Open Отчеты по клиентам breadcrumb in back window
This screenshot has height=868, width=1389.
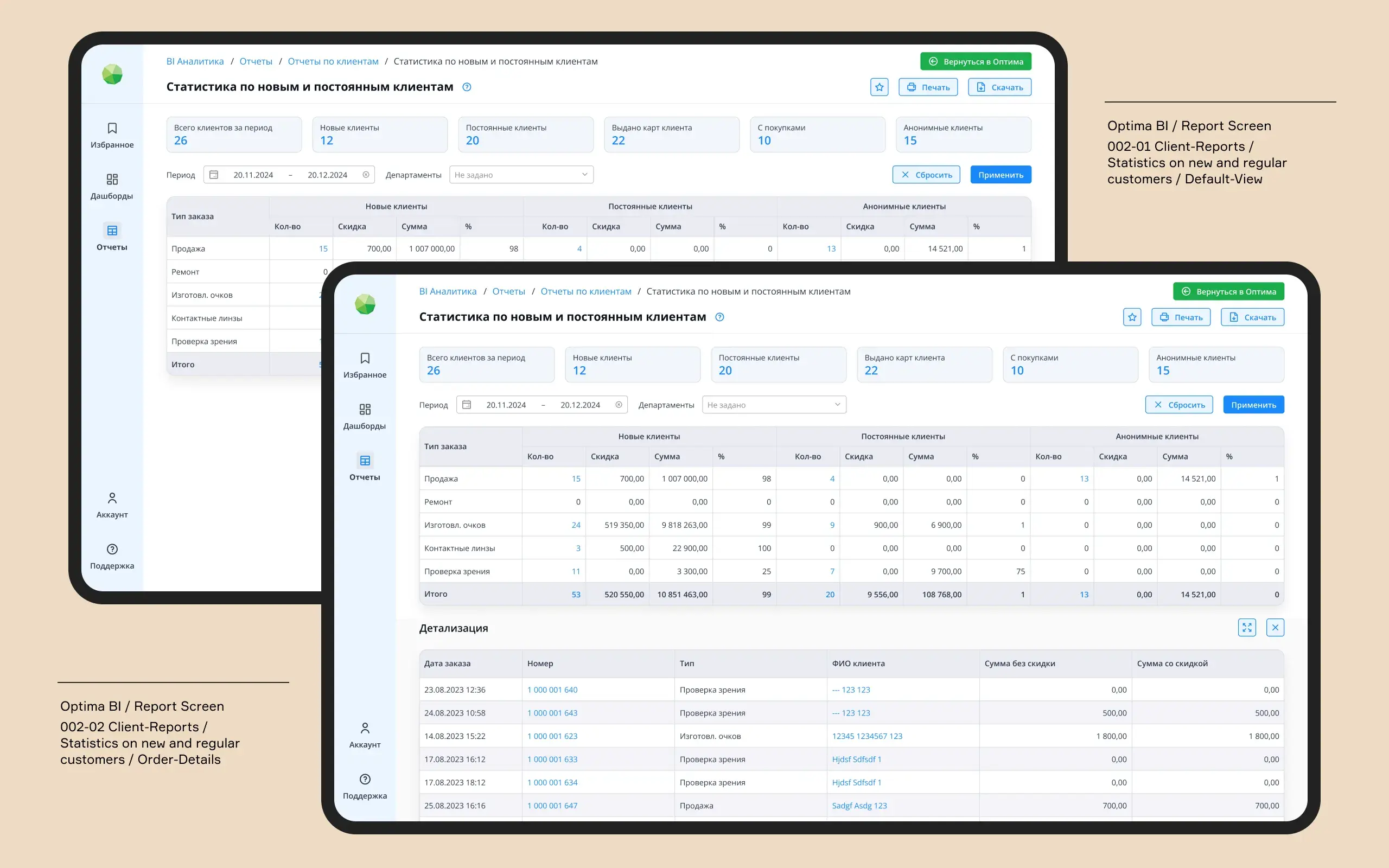[x=333, y=61]
